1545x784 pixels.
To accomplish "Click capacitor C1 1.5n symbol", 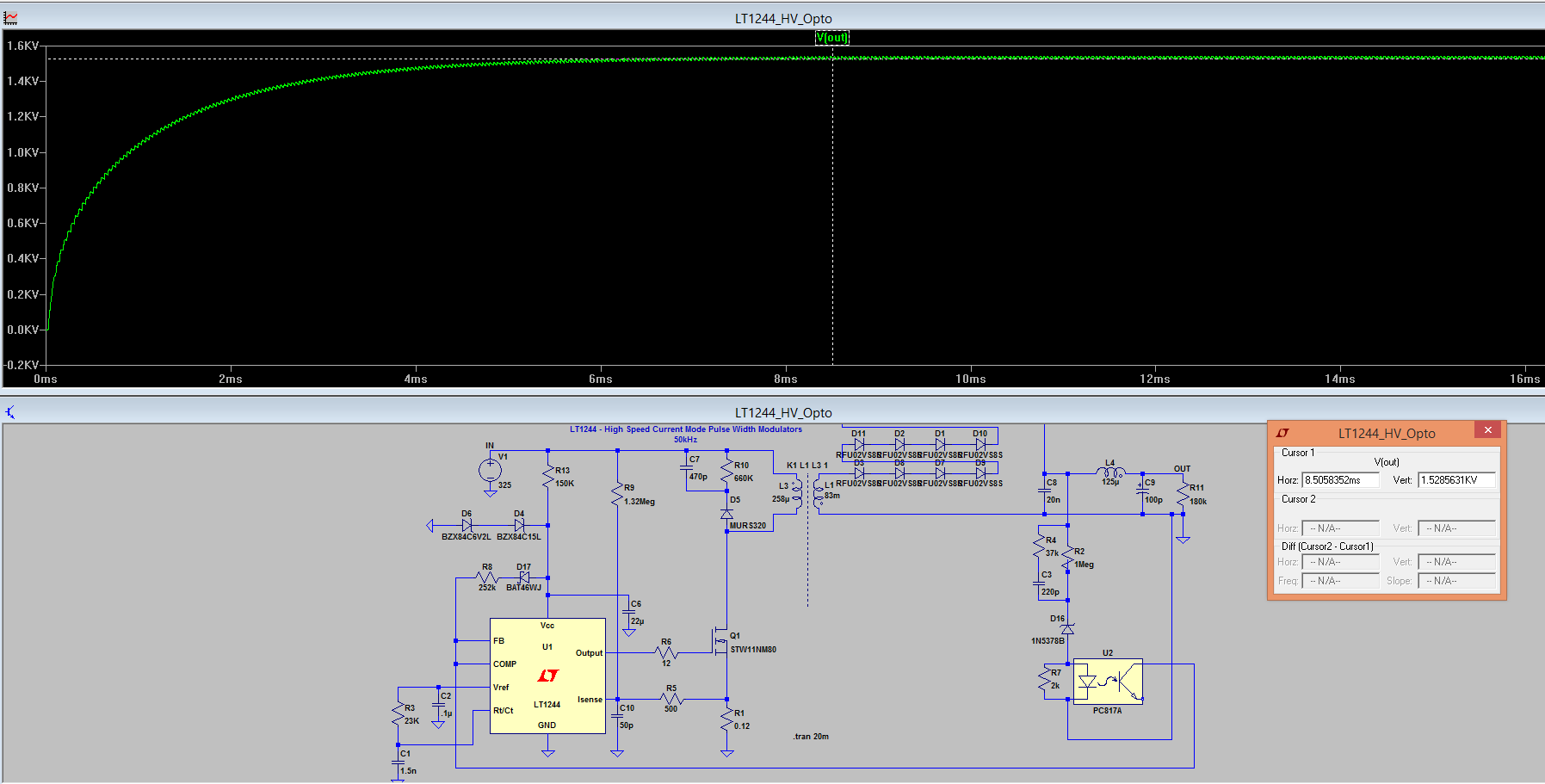I will pyautogui.click(x=399, y=762).
